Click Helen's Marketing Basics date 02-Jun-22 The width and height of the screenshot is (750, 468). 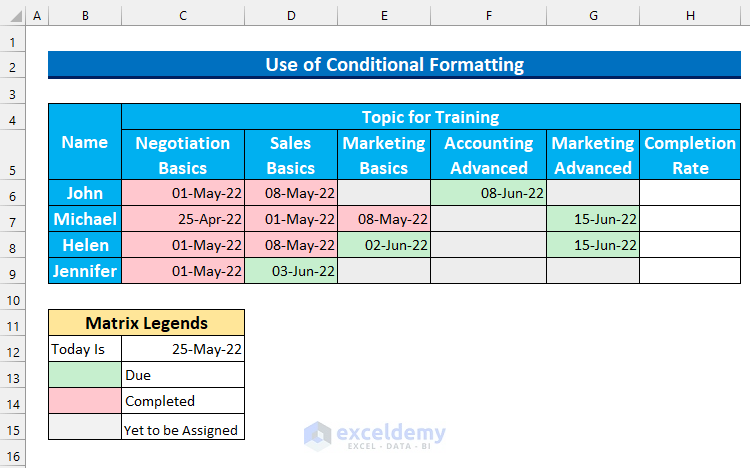pos(384,245)
